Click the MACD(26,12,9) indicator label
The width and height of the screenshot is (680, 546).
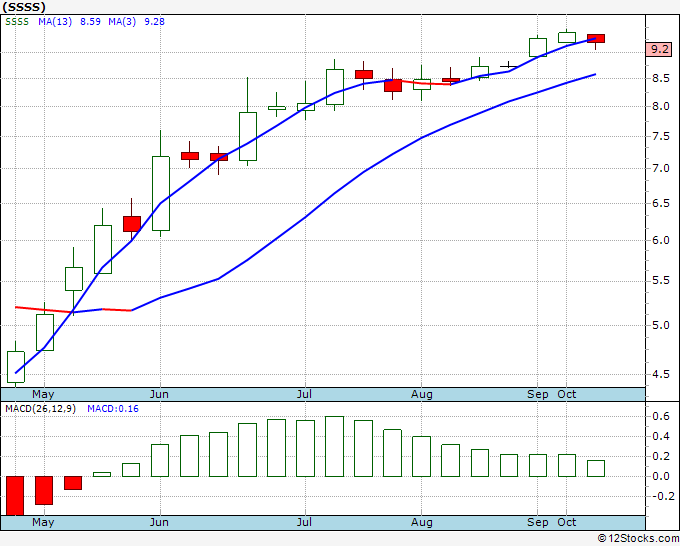tap(40, 409)
